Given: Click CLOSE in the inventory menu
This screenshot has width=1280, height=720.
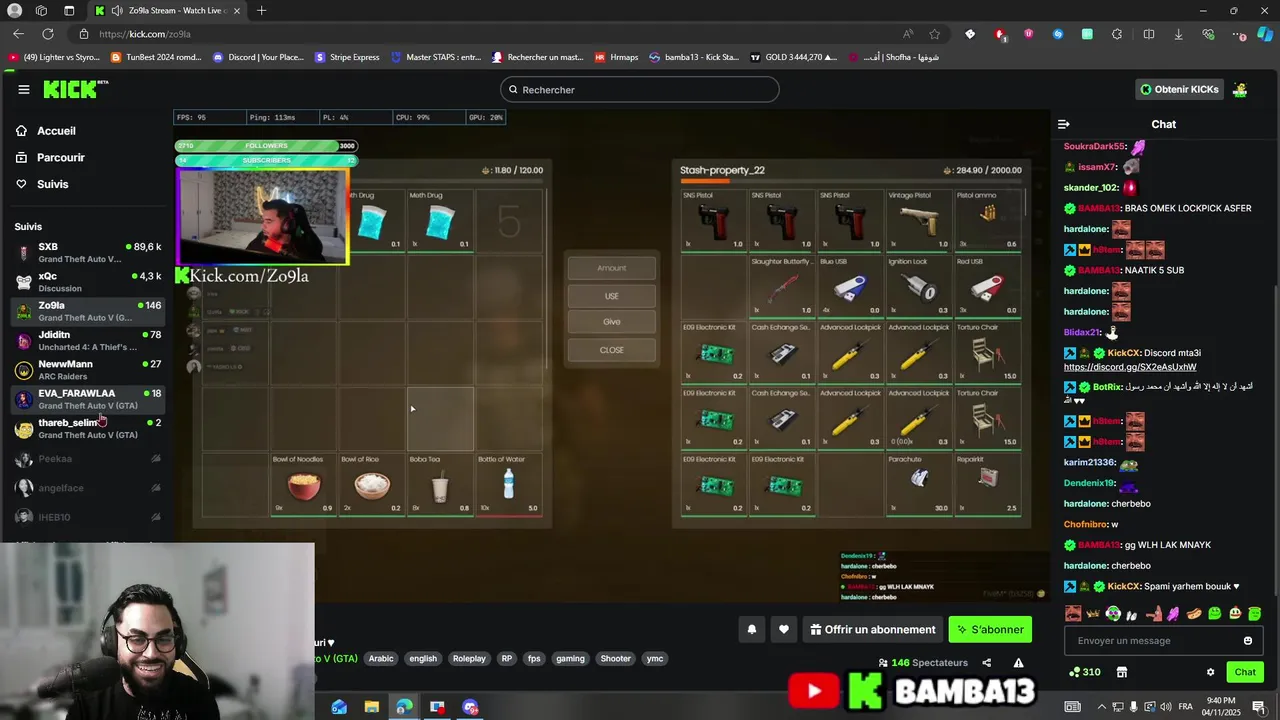Looking at the screenshot, I should pos(612,350).
